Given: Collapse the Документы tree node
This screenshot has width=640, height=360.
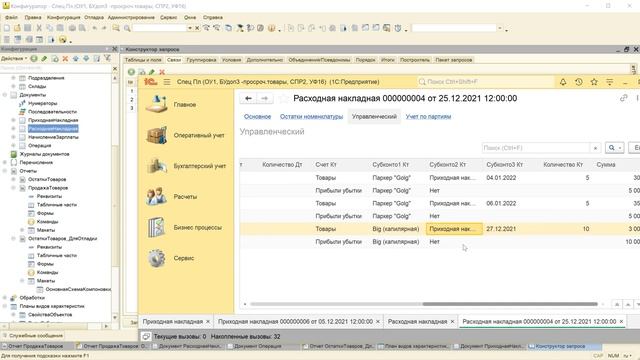Looking at the screenshot, I should (5, 95).
